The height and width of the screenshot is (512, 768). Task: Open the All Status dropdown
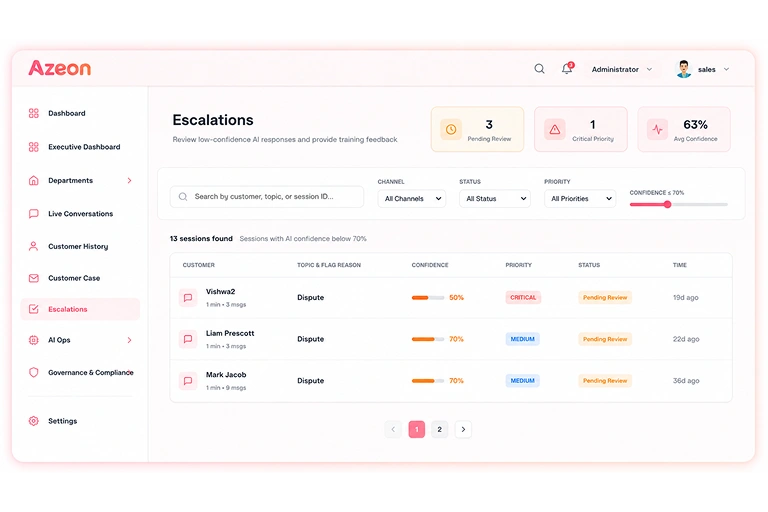coord(495,198)
